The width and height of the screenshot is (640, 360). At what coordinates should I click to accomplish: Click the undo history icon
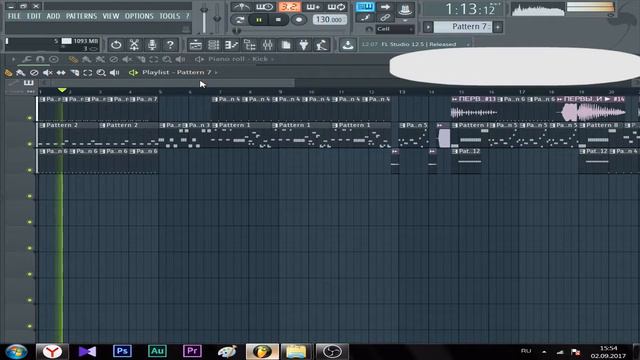pyautogui.click(x=116, y=45)
